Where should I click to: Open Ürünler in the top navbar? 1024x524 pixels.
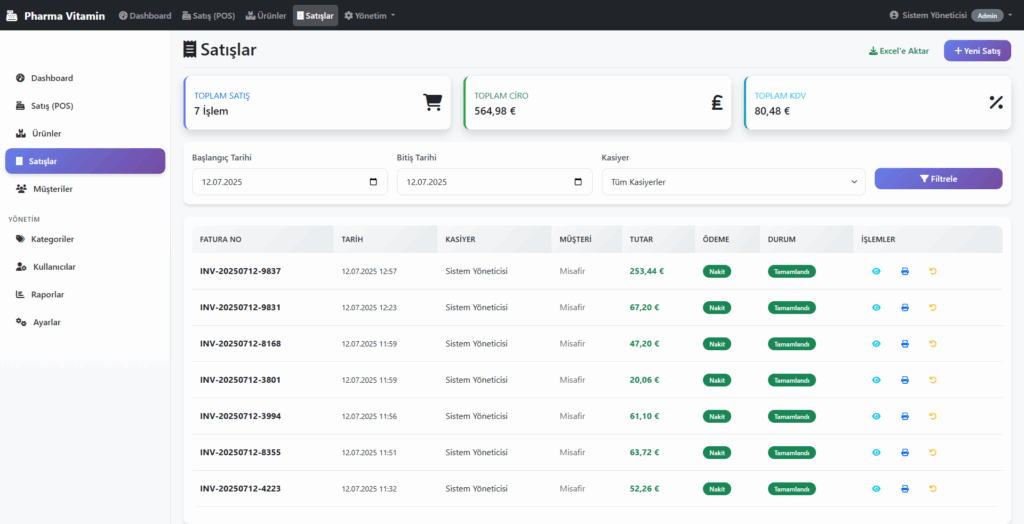click(x=266, y=16)
